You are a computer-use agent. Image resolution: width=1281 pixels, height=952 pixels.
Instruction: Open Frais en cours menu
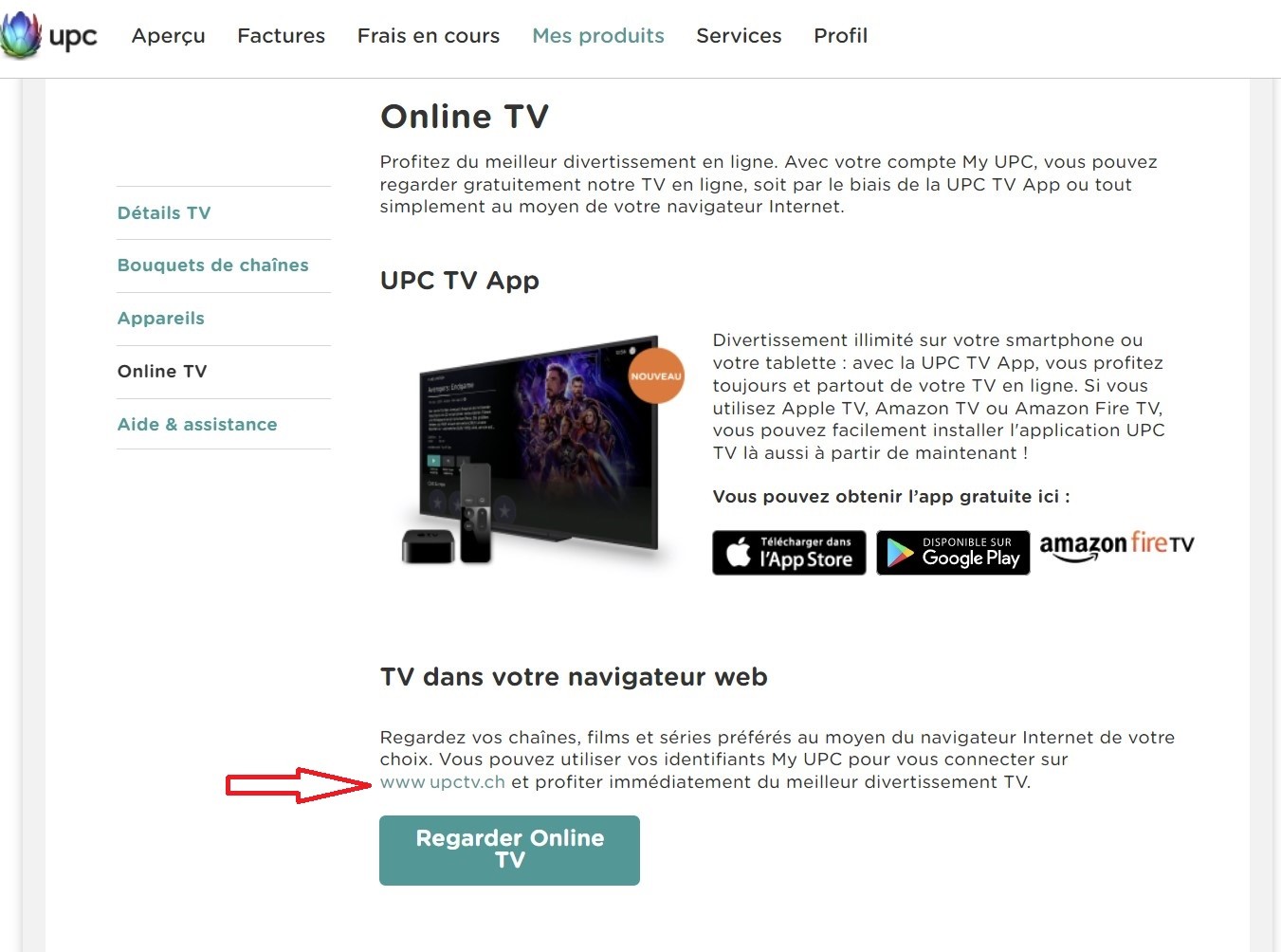pyautogui.click(x=429, y=36)
